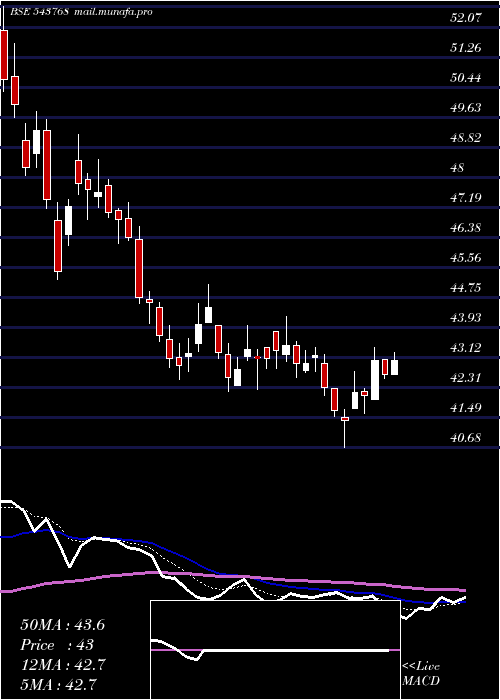Click the Price : 43 readout
This screenshot has height=700, width=500.
point(57,645)
